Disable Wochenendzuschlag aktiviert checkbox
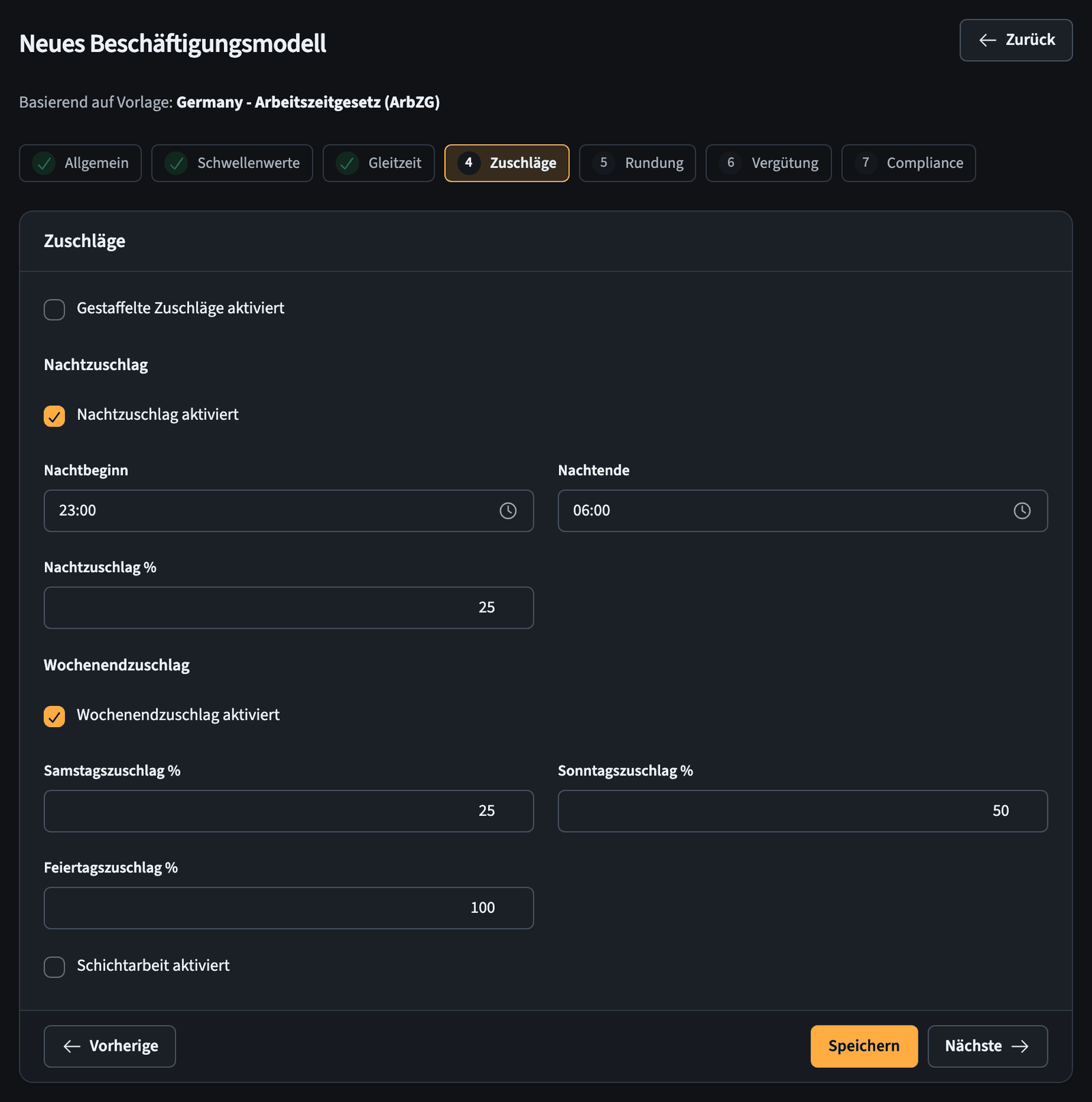Screen dimensions: 1092x1102 (55, 716)
